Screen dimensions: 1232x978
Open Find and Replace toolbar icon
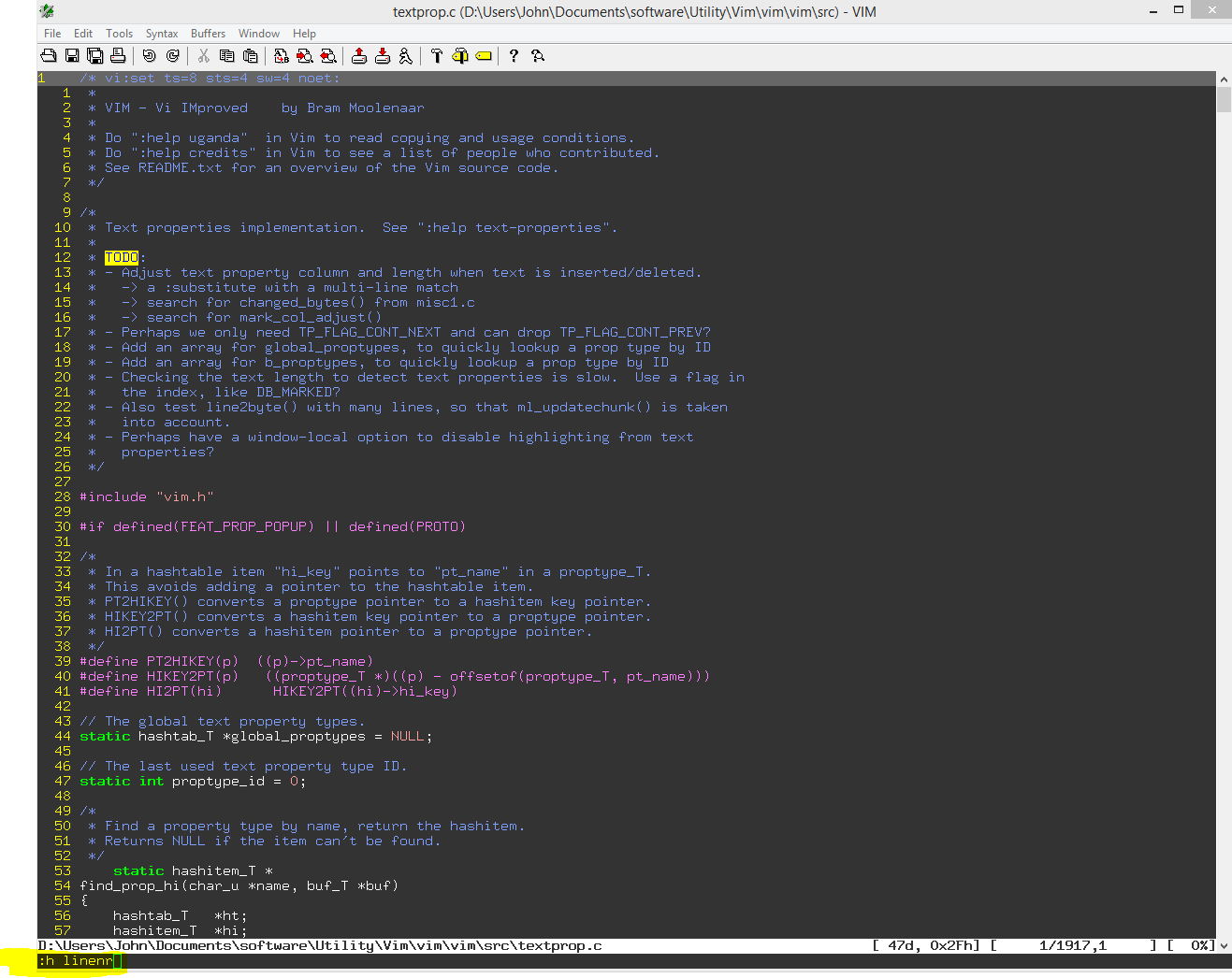coord(281,56)
